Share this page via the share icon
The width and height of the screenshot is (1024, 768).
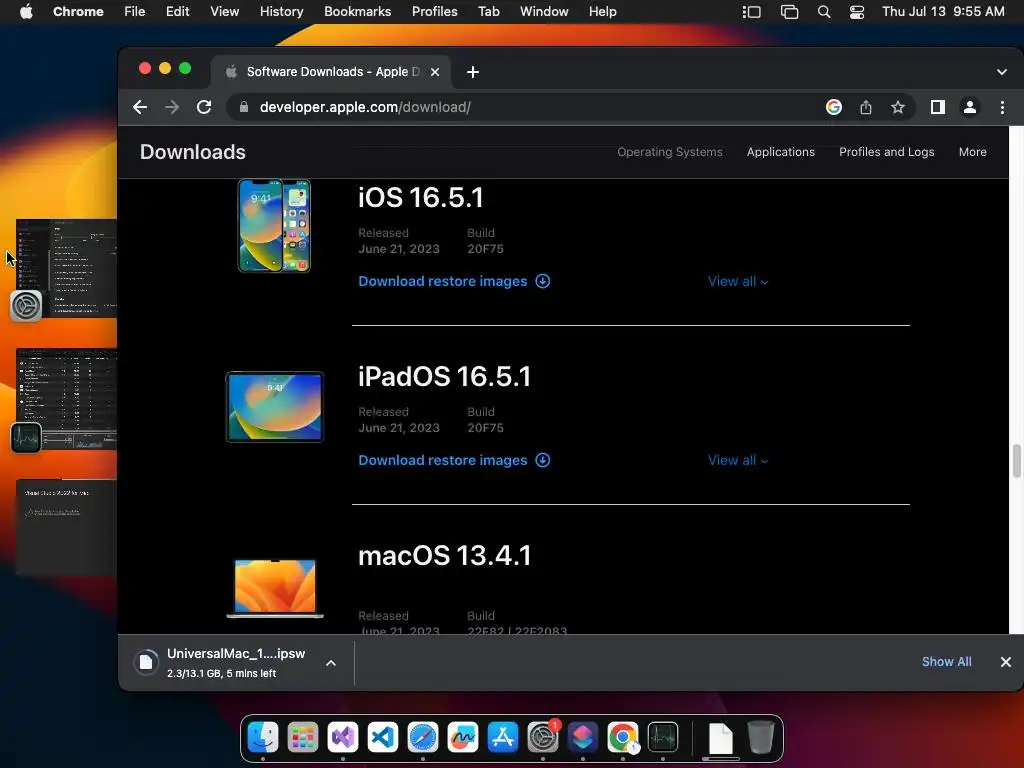[866, 107]
